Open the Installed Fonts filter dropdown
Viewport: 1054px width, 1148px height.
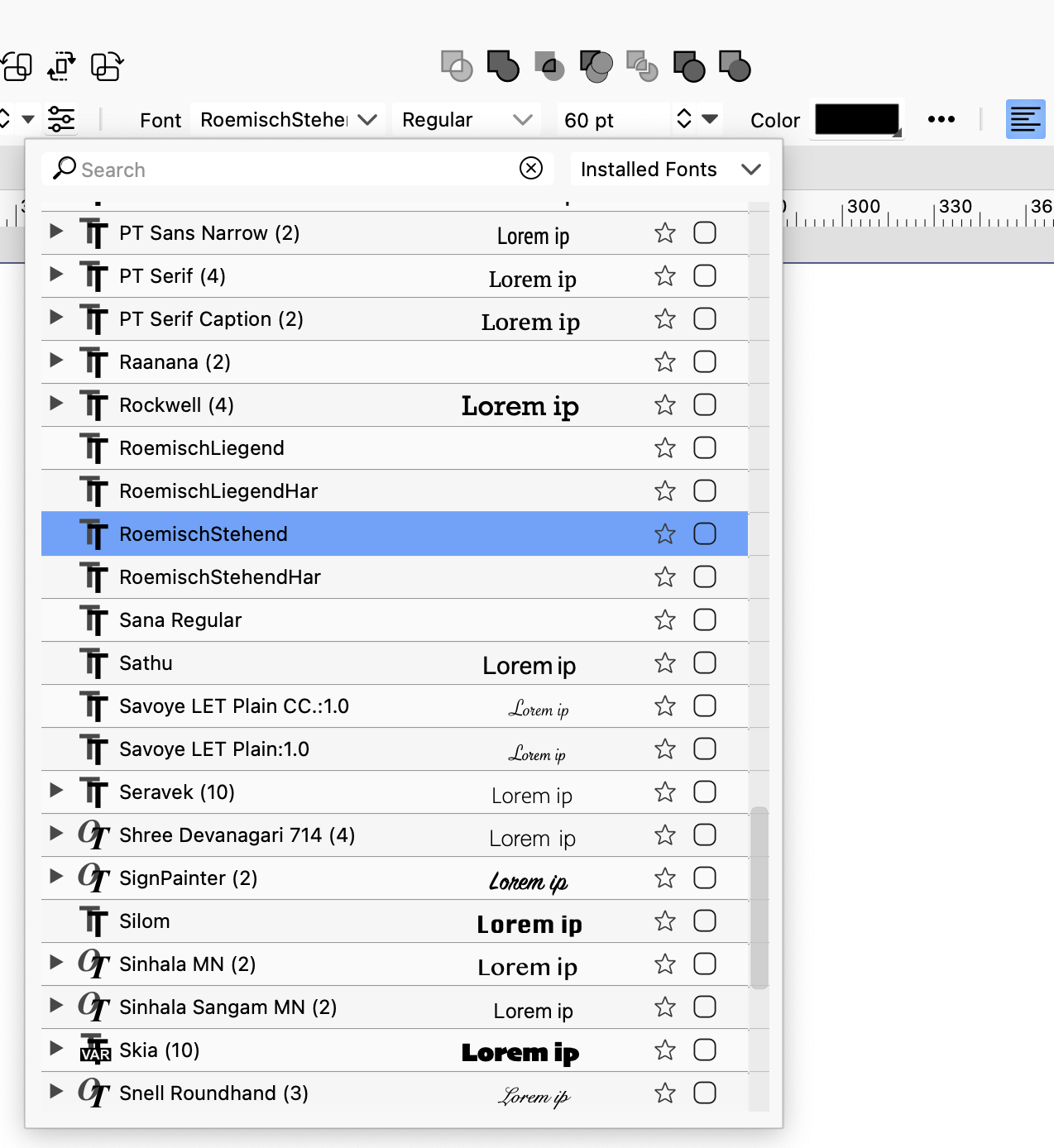[x=669, y=170]
